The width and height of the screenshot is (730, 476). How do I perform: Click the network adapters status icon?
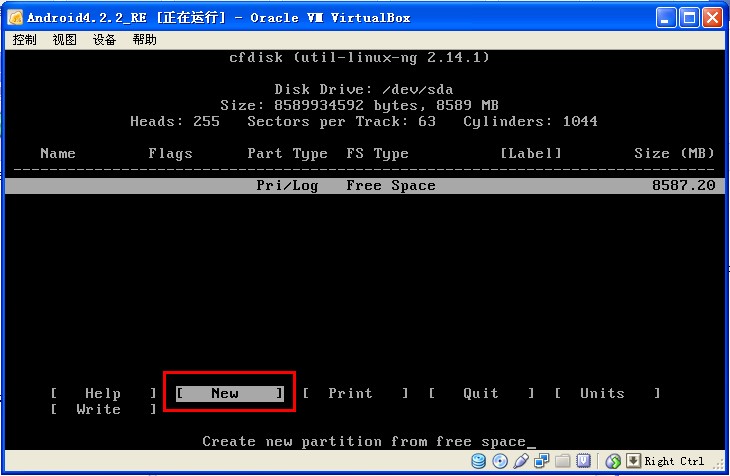[541, 461]
